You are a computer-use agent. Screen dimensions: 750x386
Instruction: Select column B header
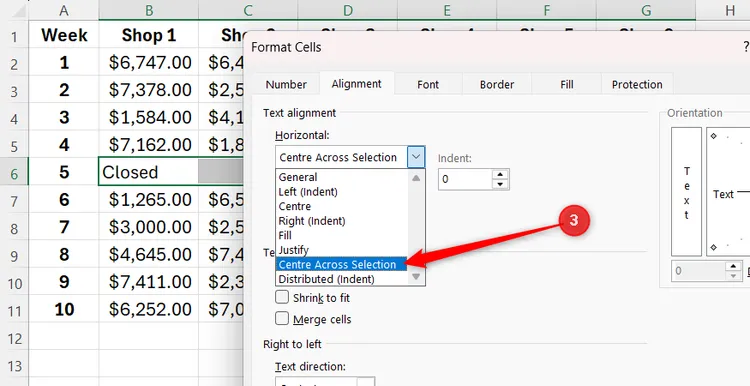click(149, 10)
